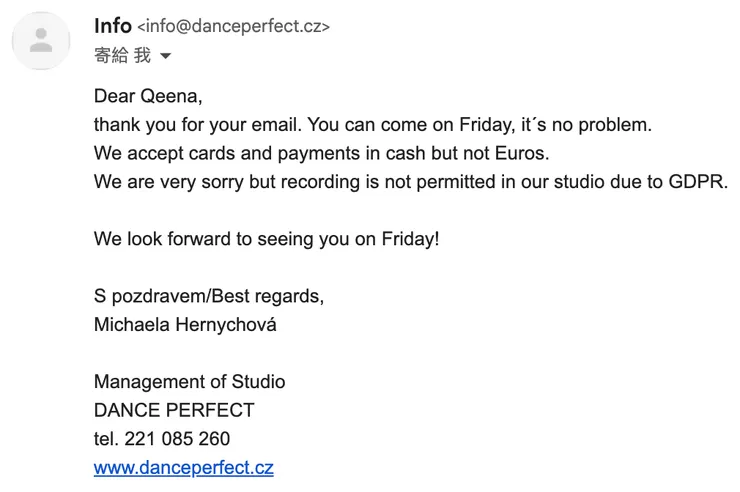Open the www.danceperfect.cz link

pyautogui.click(x=183, y=467)
